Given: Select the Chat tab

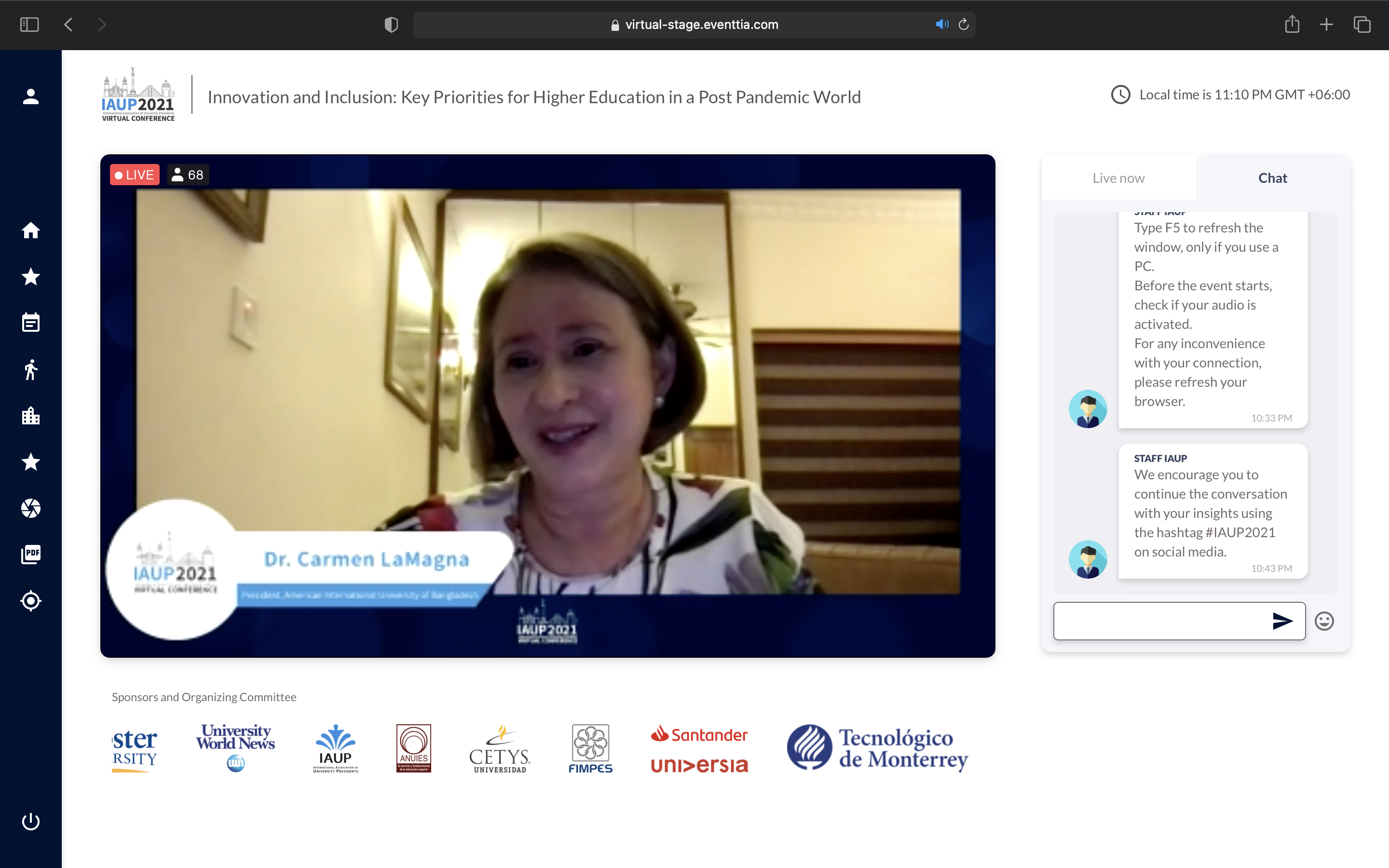Looking at the screenshot, I should pos(1272,178).
